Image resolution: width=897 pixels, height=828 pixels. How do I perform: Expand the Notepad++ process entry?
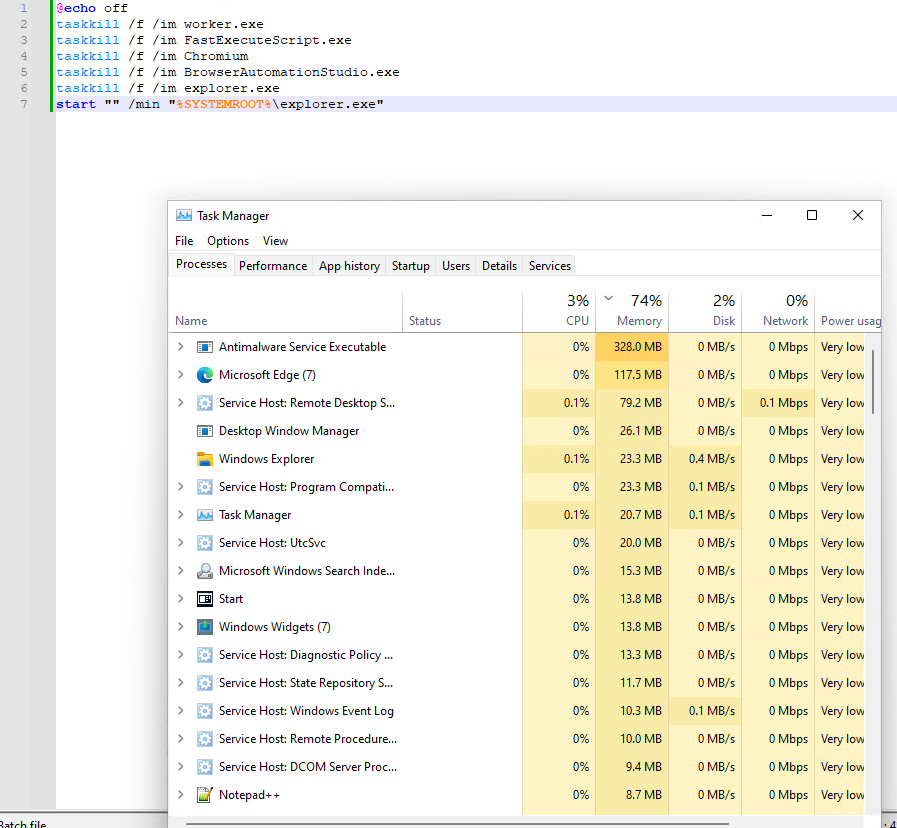pyautogui.click(x=180, y=795)
